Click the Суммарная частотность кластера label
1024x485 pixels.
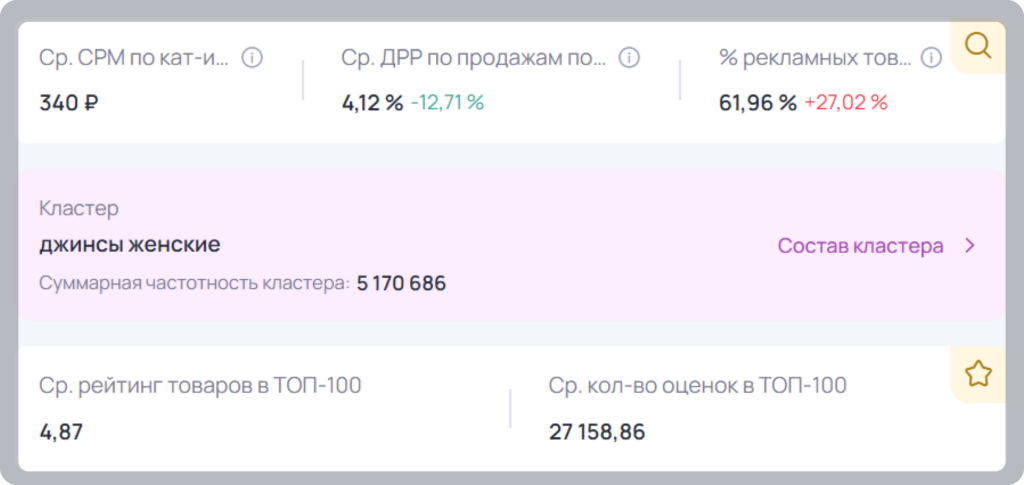click(195, 284)
